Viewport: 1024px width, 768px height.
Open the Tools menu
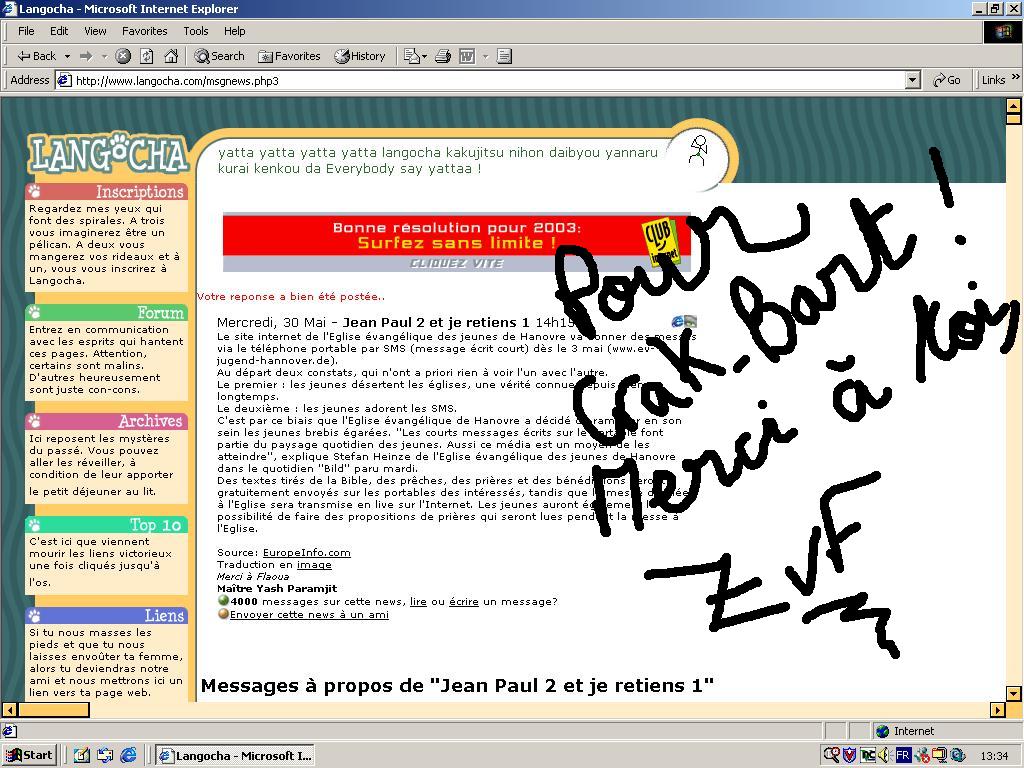pos(196,31)
